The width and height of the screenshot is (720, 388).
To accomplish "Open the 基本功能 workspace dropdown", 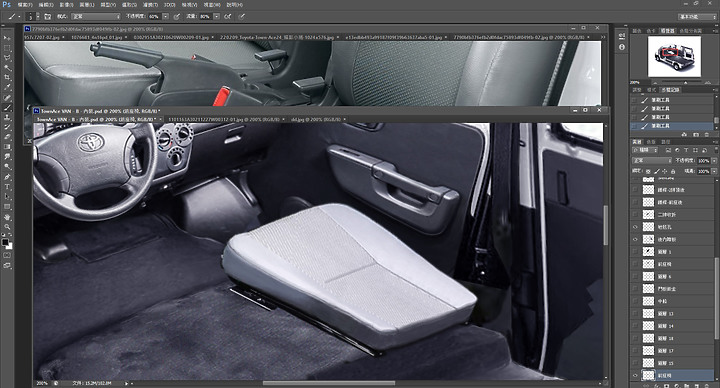I will pyautogui.click(x=697, y=17).
